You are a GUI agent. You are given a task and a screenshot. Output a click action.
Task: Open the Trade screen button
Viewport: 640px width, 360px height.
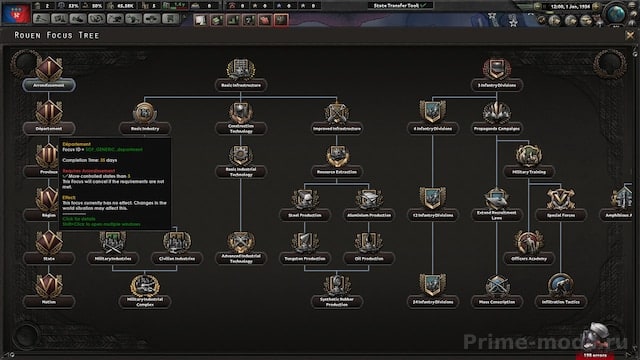tap(97, 19)
